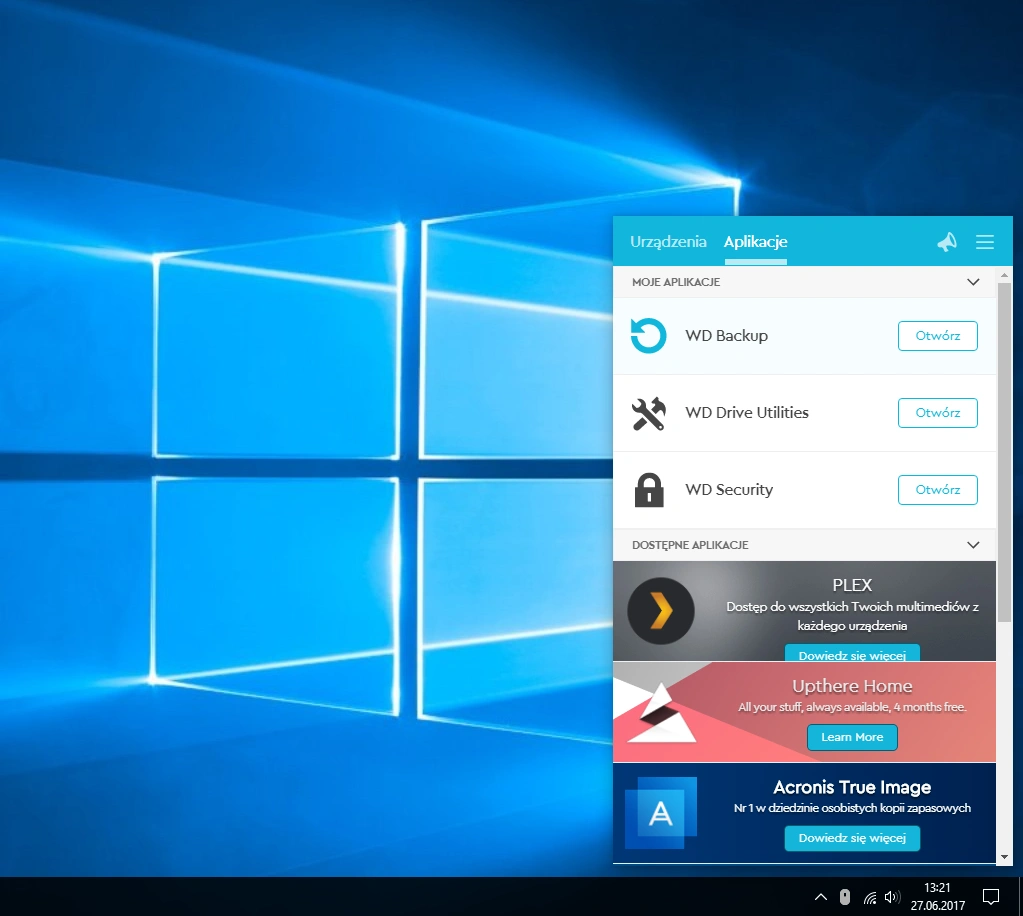
Task: Click the PLEX title text
Action: pyautogui.click(x=852, y=585)
